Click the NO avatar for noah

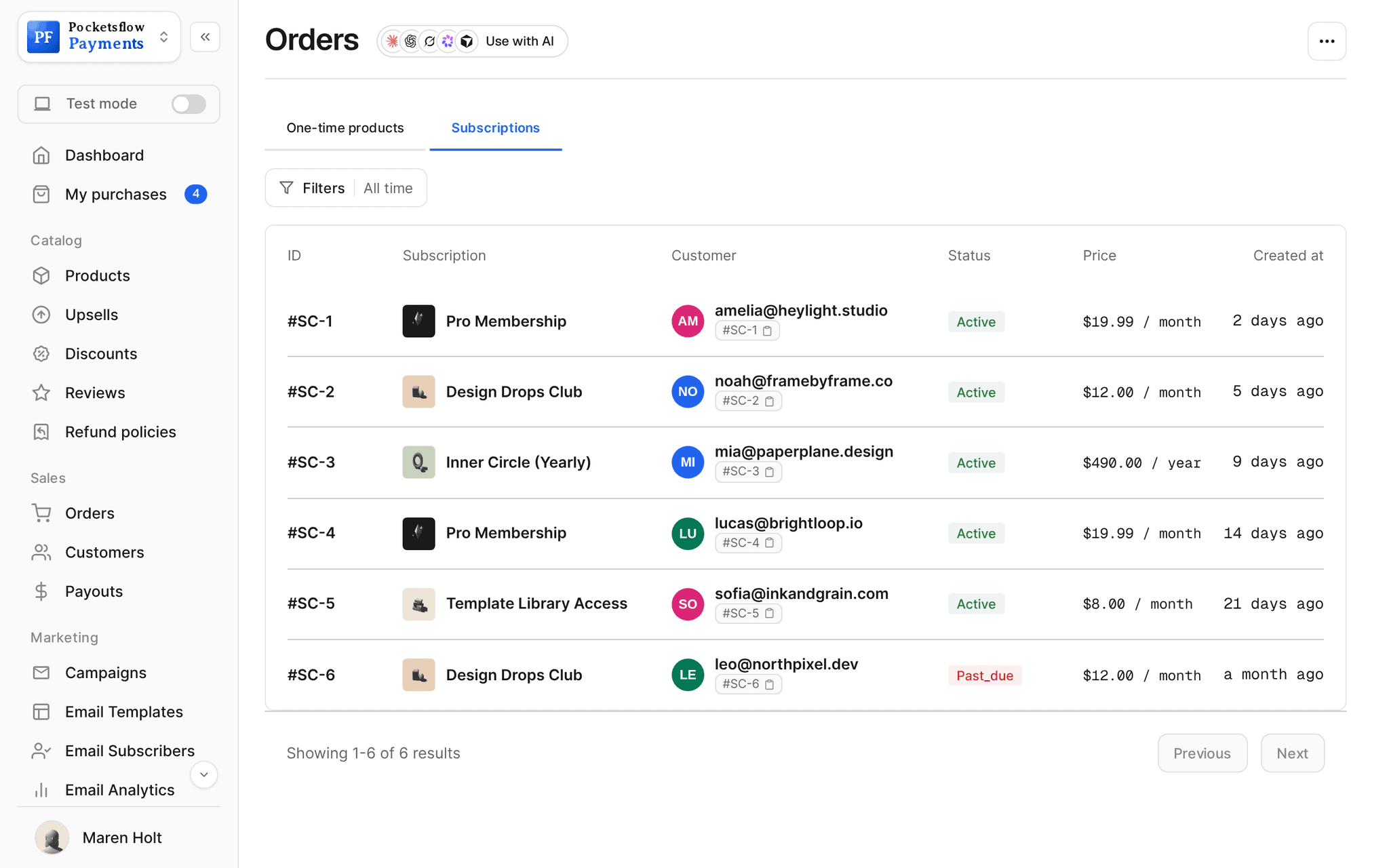[688, 392]
